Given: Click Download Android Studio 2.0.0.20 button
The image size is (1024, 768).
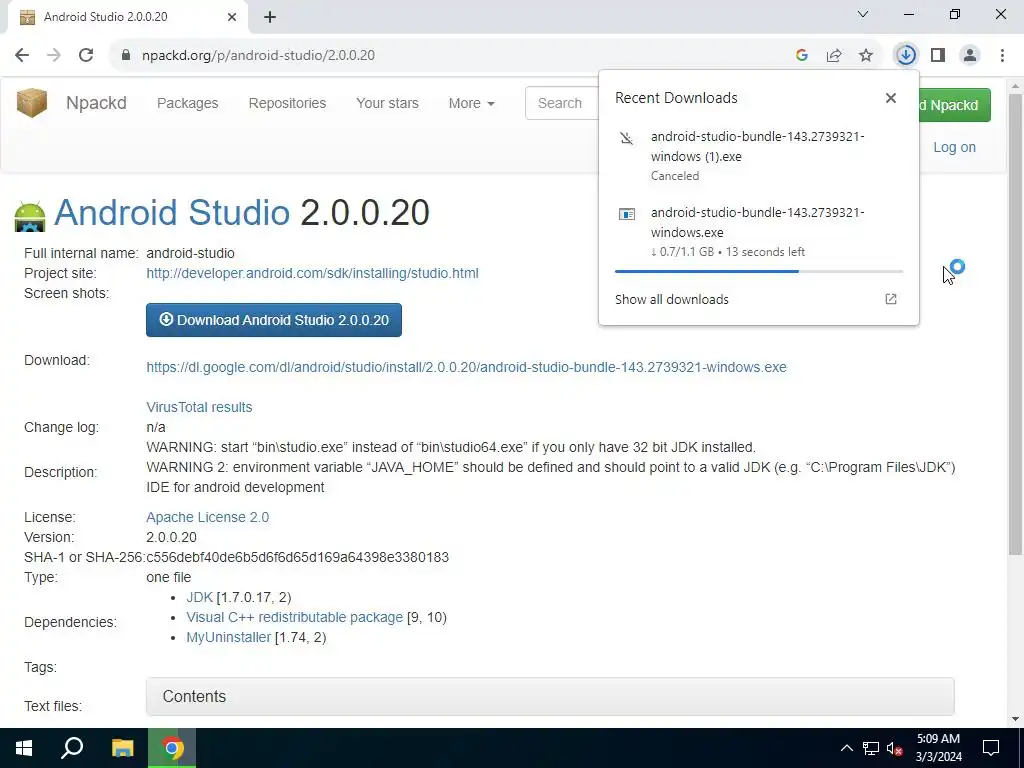Looking at the screenshot, I should pos(274,320).
